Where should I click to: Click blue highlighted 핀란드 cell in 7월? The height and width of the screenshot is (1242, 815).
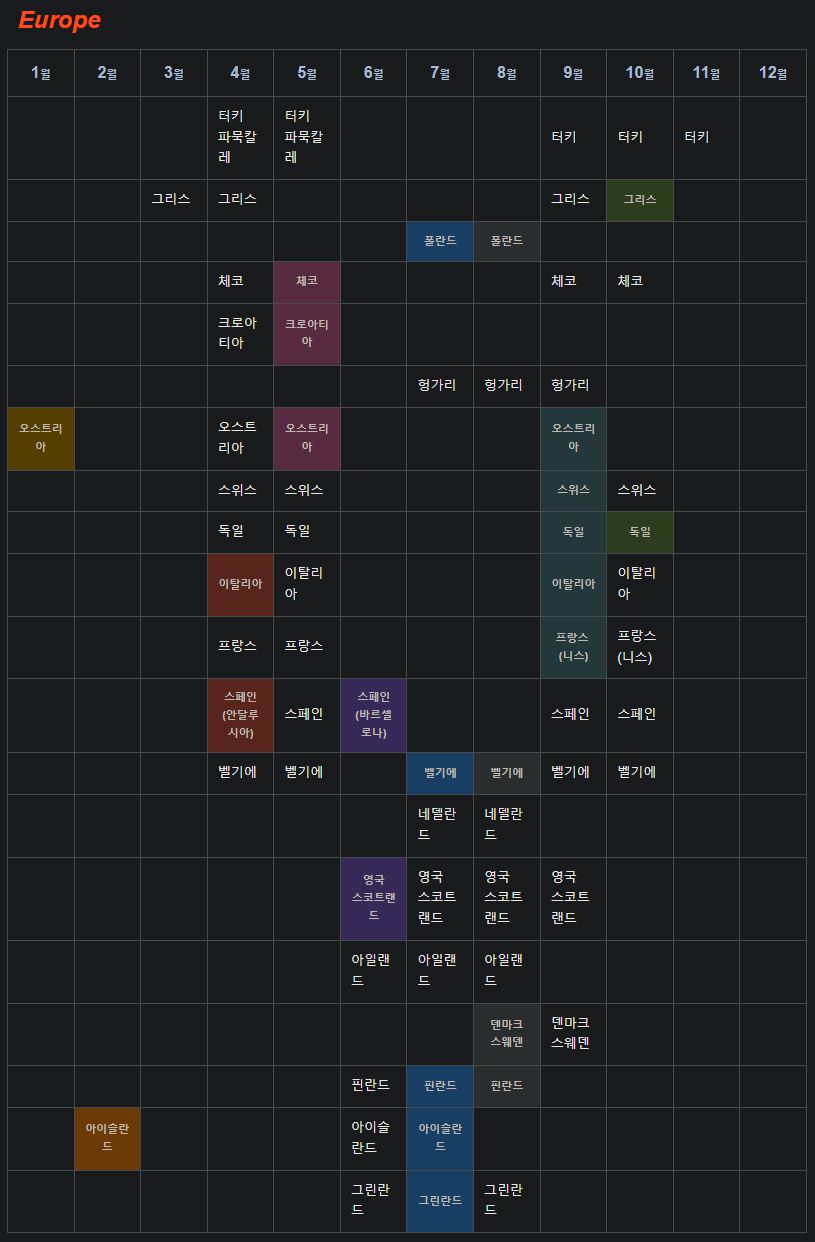440,1086
